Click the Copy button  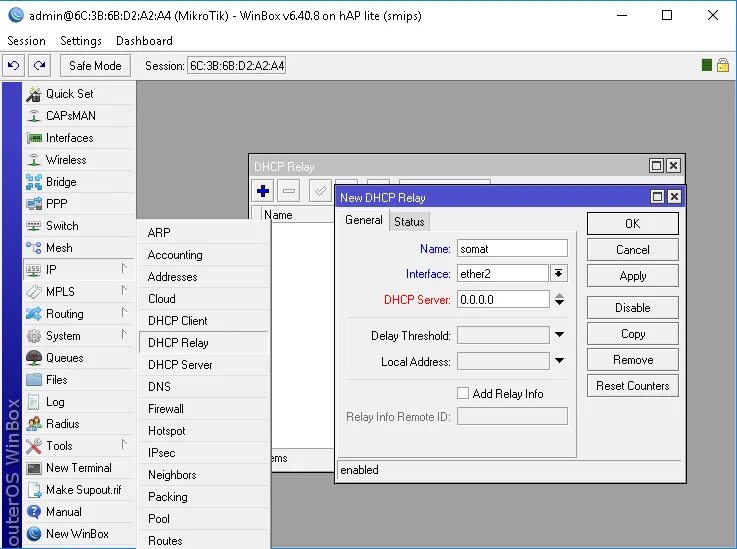(x=633, y=334)
